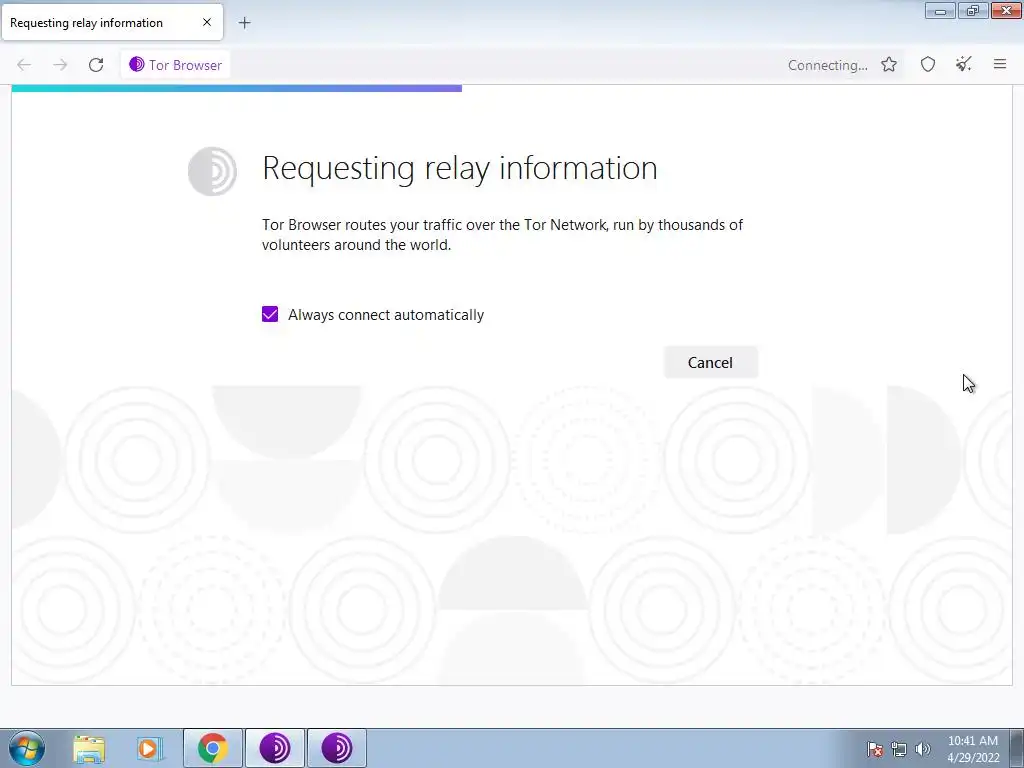Click the gray Tor onion logo beside heading
The height and width of the screenshot is (768, 1024).
(212, 171)
